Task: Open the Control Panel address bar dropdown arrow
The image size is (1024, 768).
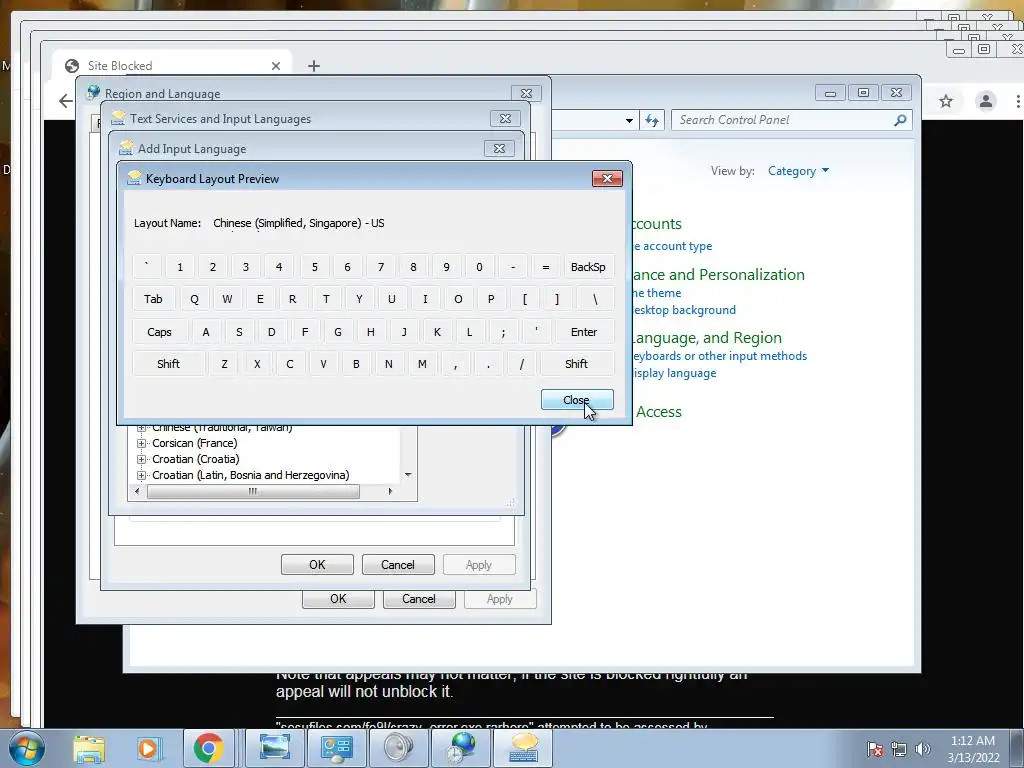Action: (629, 121)
